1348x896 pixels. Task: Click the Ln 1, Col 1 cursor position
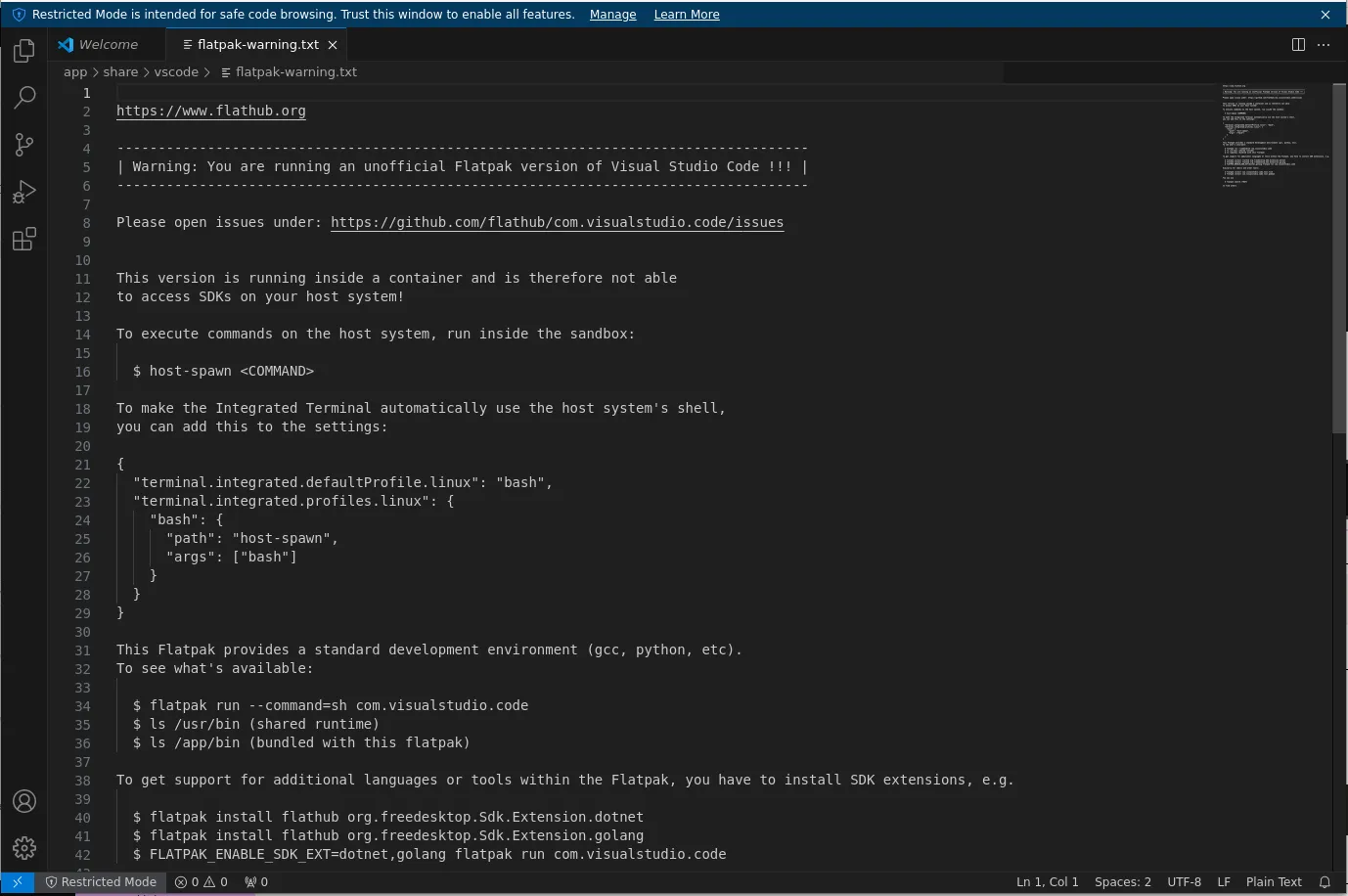(1048, 881)
